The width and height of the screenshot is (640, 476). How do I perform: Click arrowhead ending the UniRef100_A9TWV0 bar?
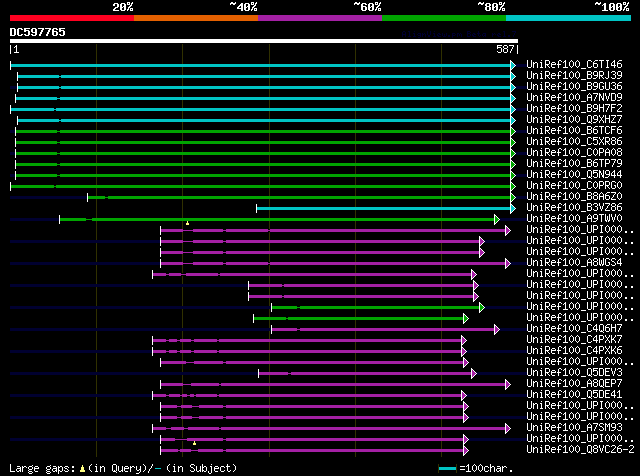(497, 220)
